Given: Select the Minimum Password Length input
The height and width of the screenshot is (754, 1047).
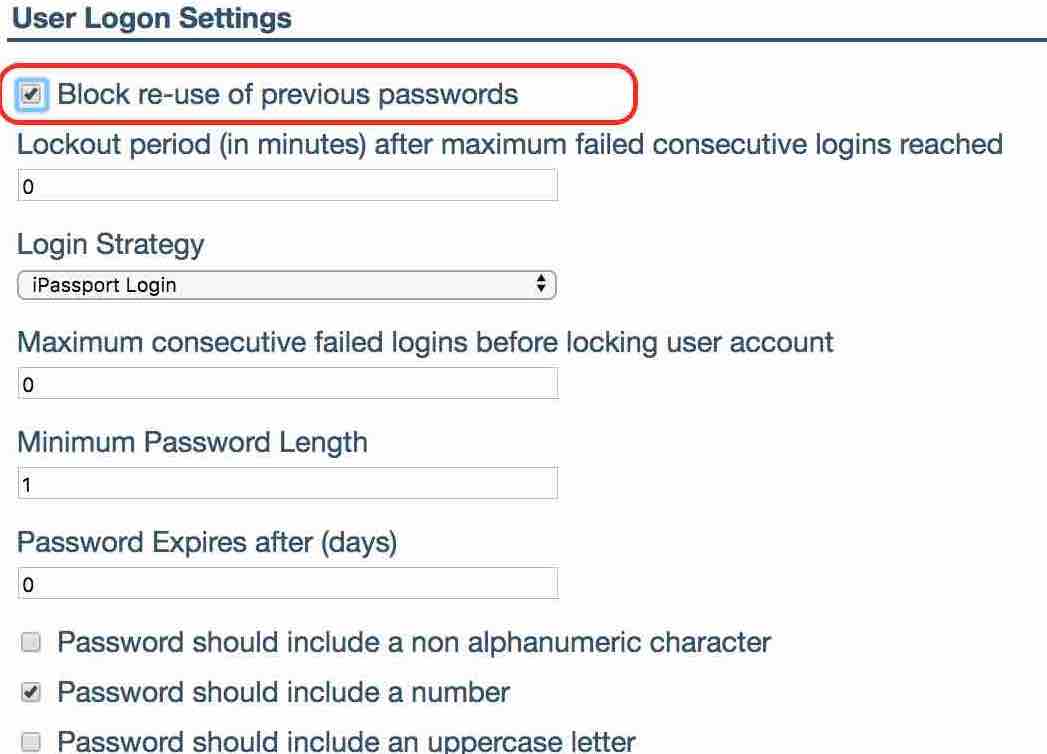Looking at the screenshot, I should [287, 484].
